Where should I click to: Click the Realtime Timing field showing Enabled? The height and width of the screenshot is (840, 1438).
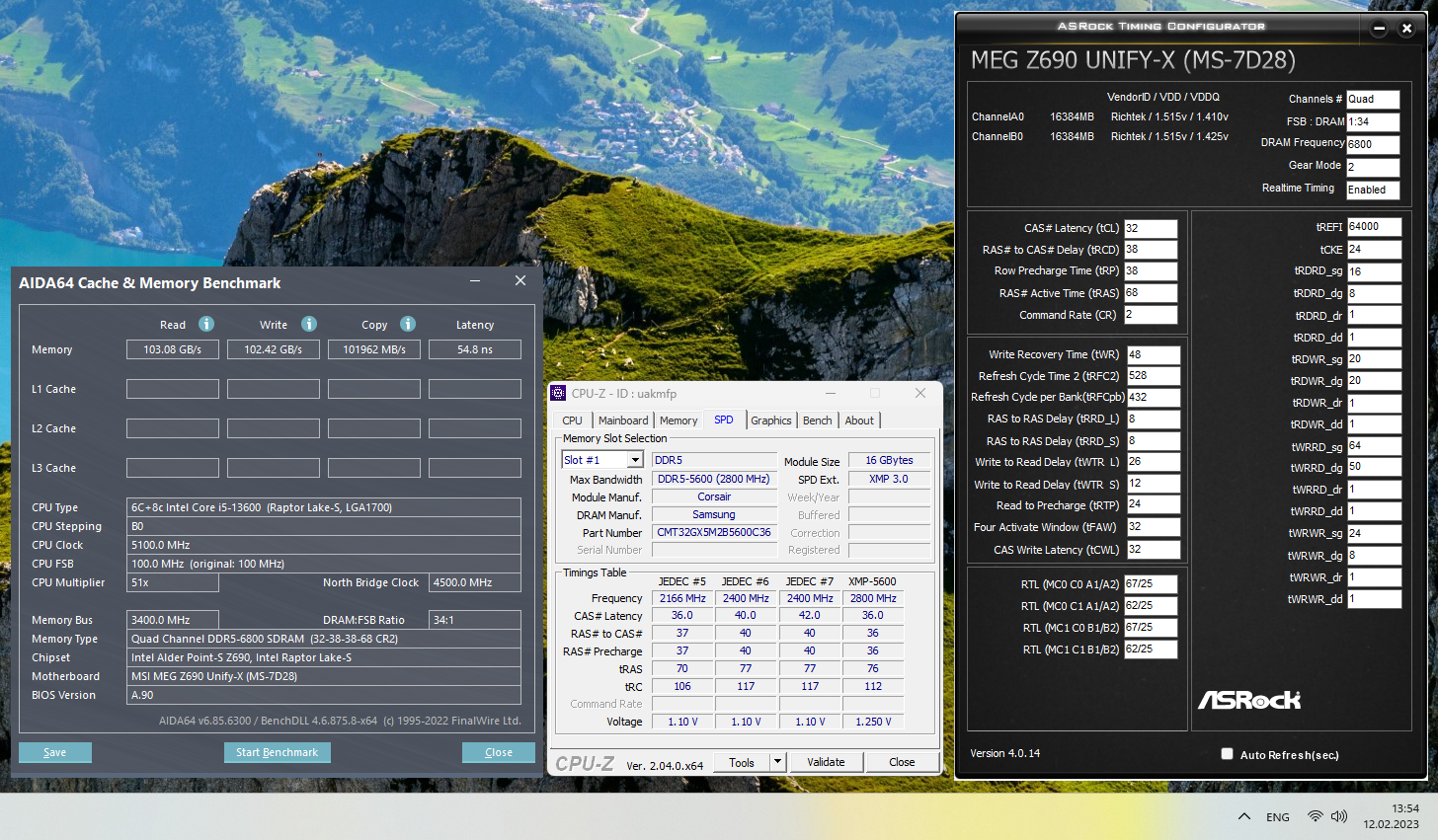[x=1373, y=190]
